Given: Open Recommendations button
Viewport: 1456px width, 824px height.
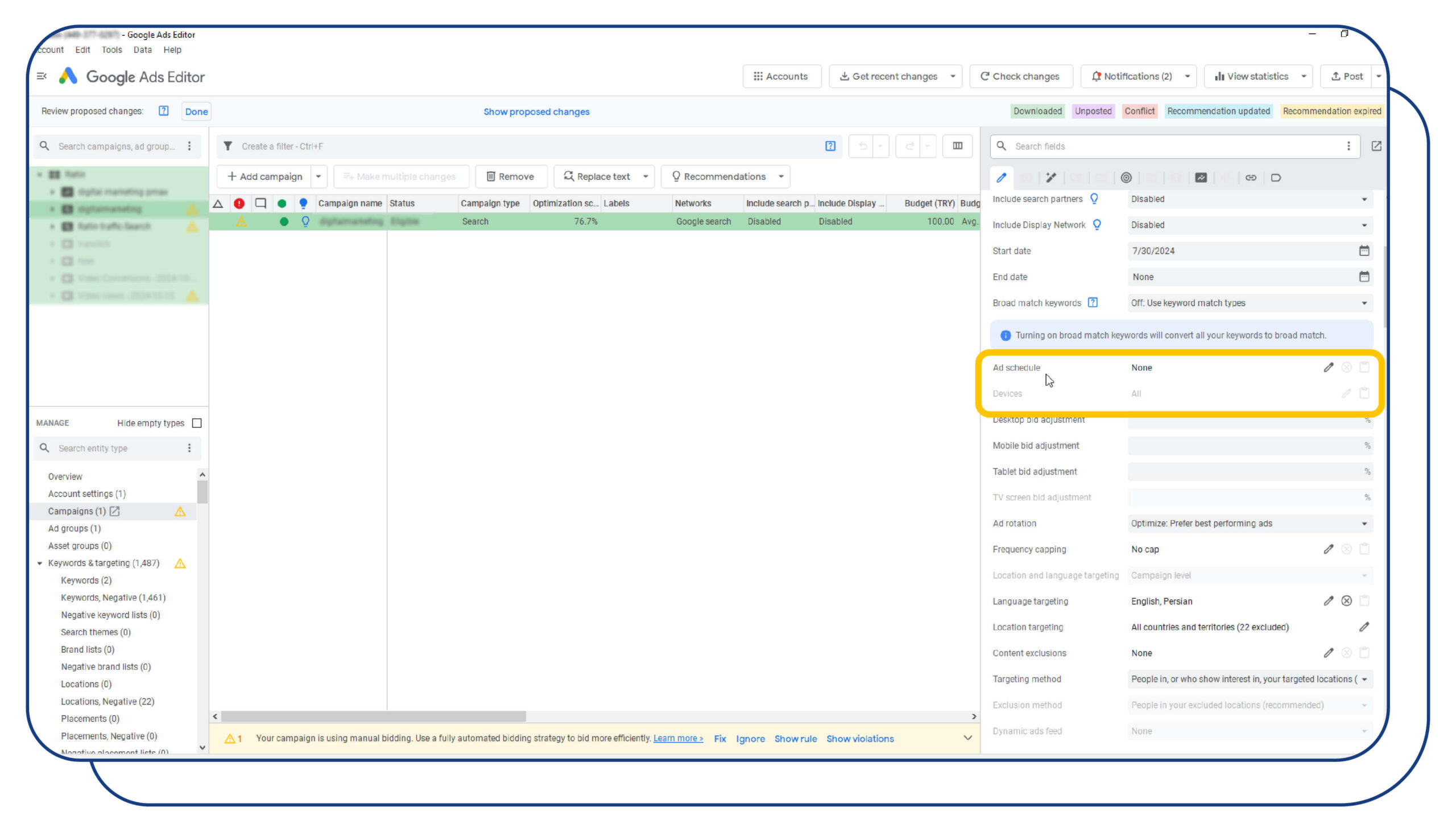Looking at the screenshot, I should point(718,176).
